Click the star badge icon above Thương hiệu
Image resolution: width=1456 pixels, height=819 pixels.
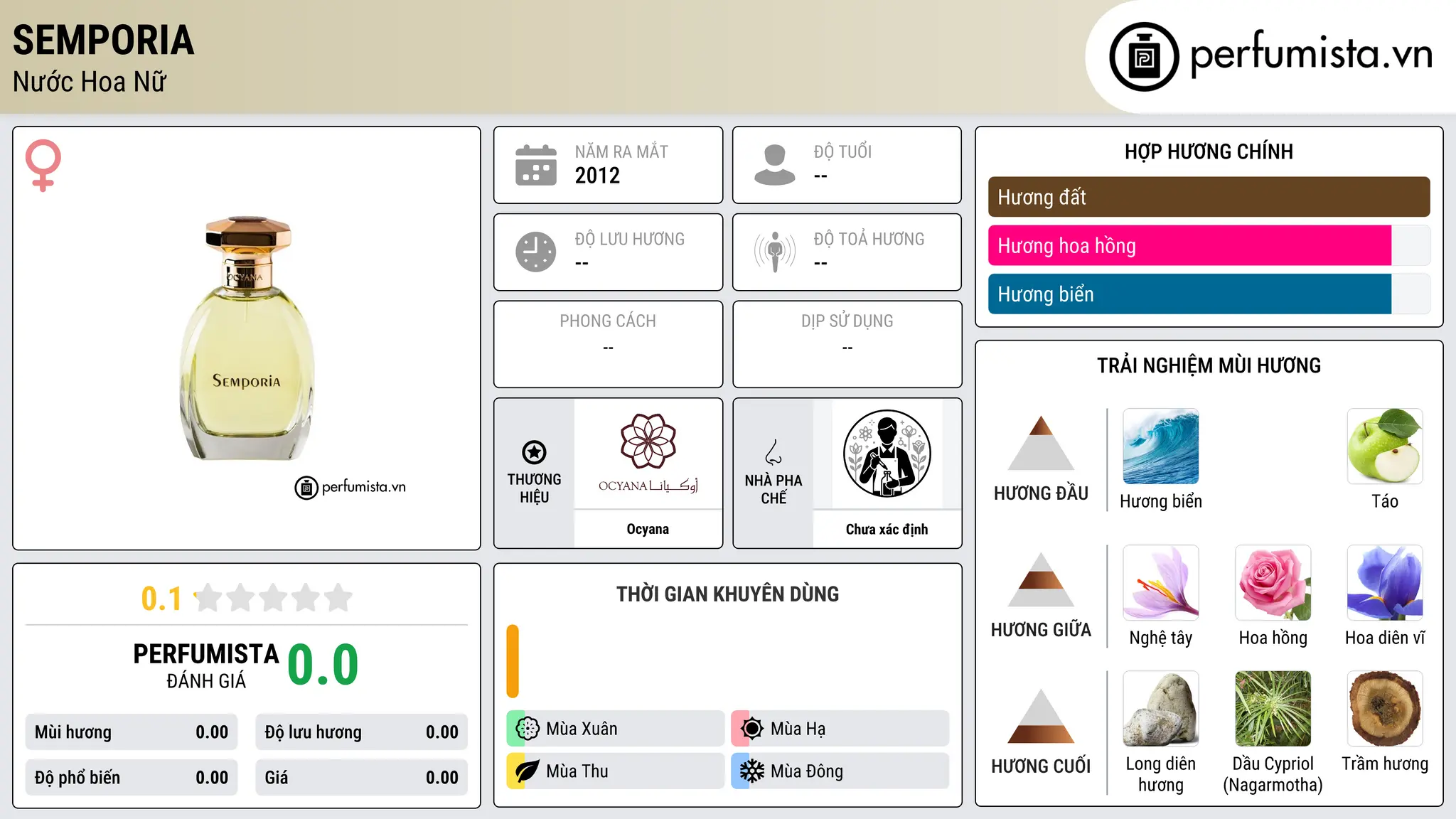(534, 452)
